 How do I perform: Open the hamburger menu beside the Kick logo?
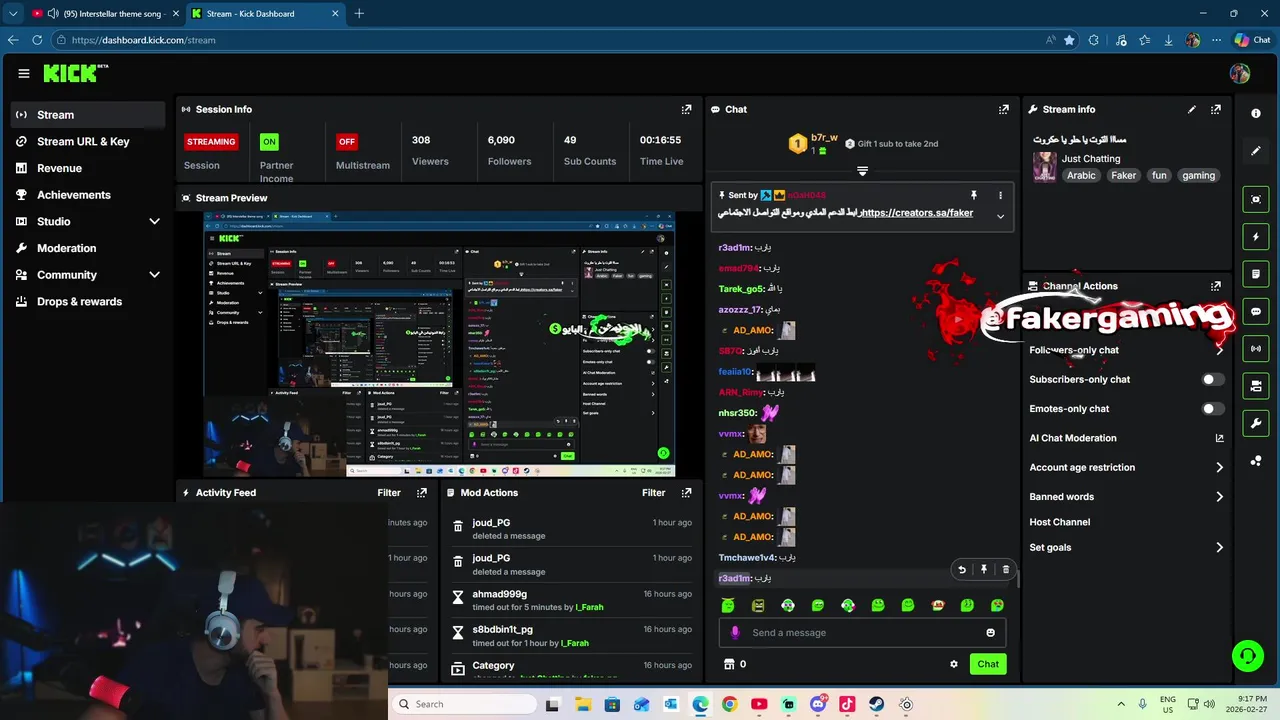pos(24,73)
